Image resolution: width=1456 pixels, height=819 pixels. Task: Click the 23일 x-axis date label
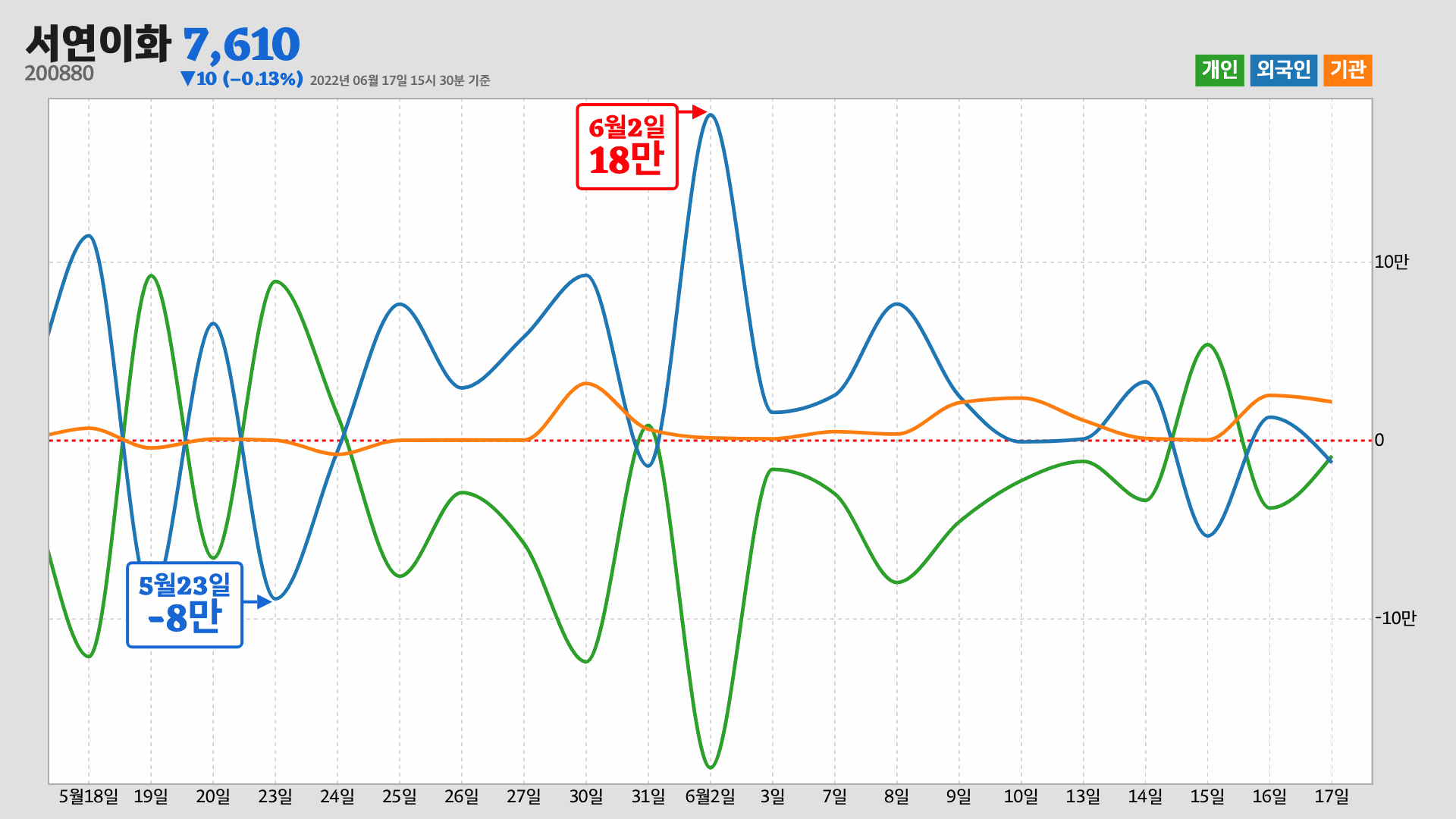pyautogui.click(x=275, y=796)
